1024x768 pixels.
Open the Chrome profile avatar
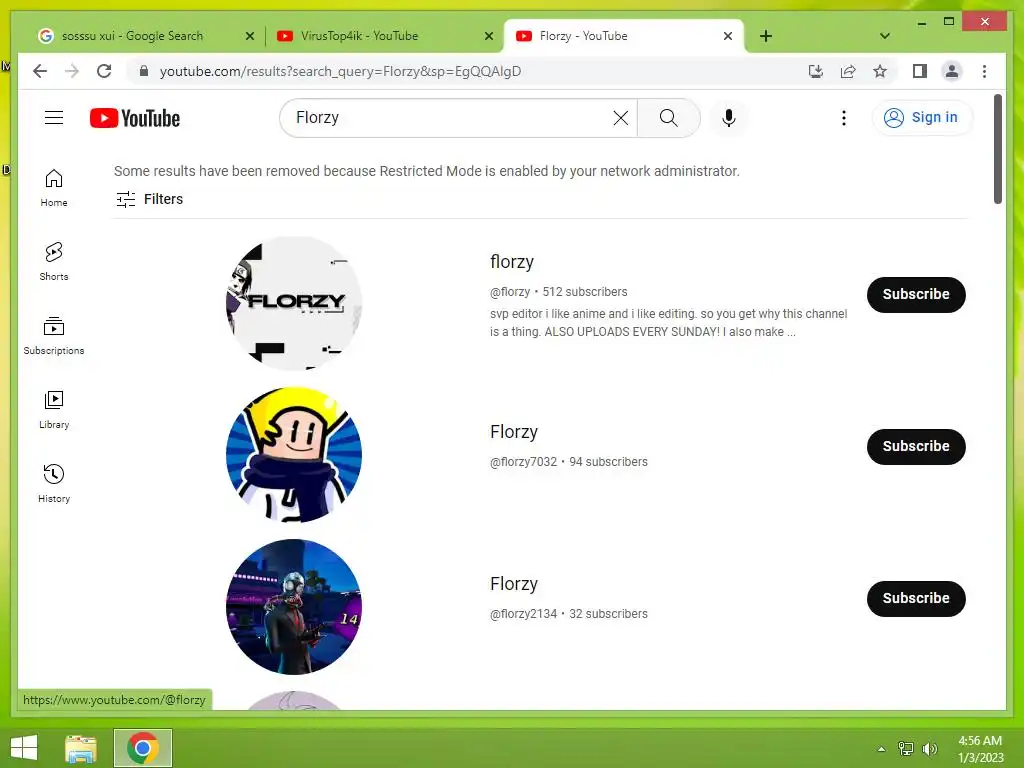952,71
